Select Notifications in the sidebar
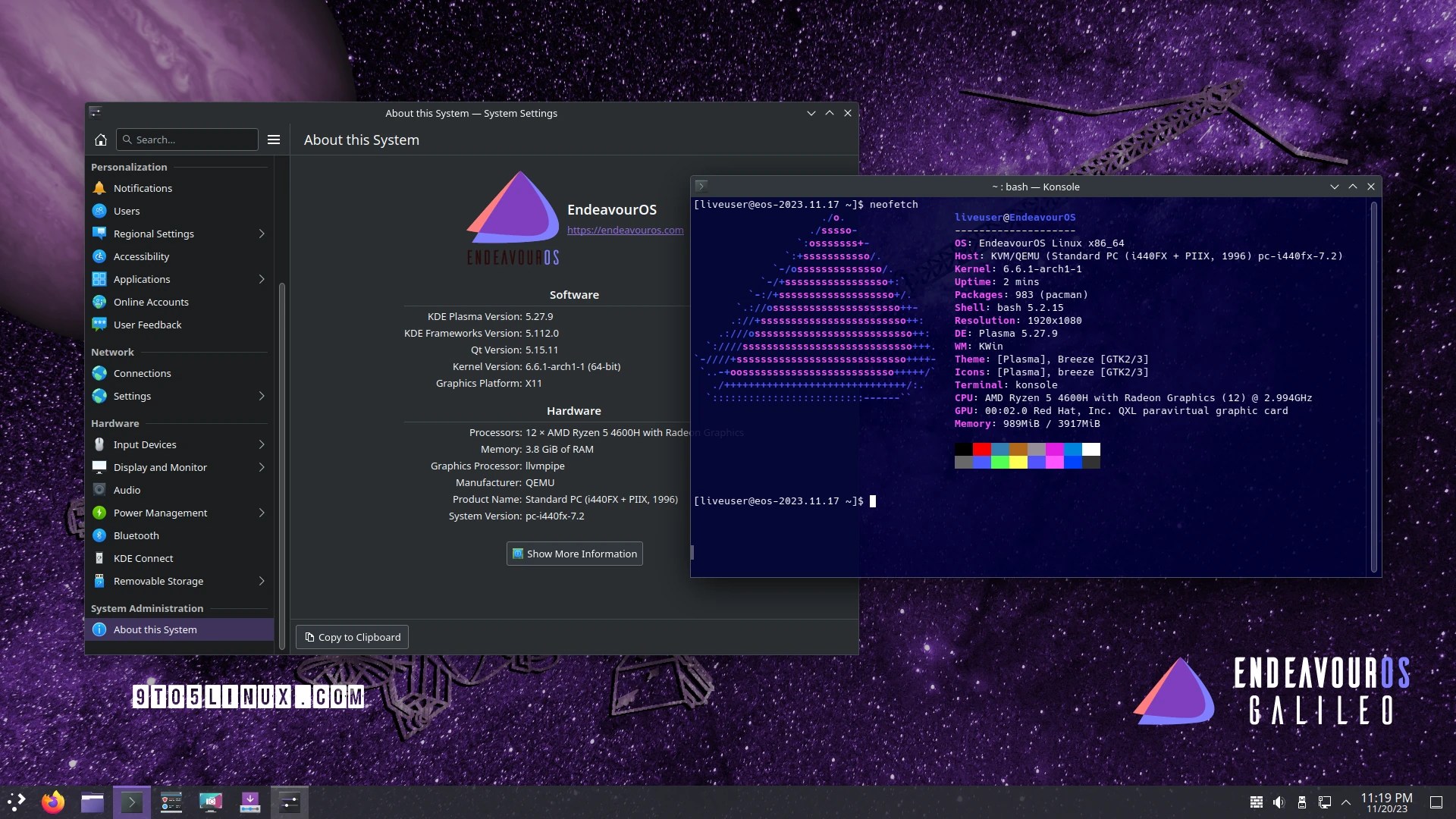 (x=143, y=188)
